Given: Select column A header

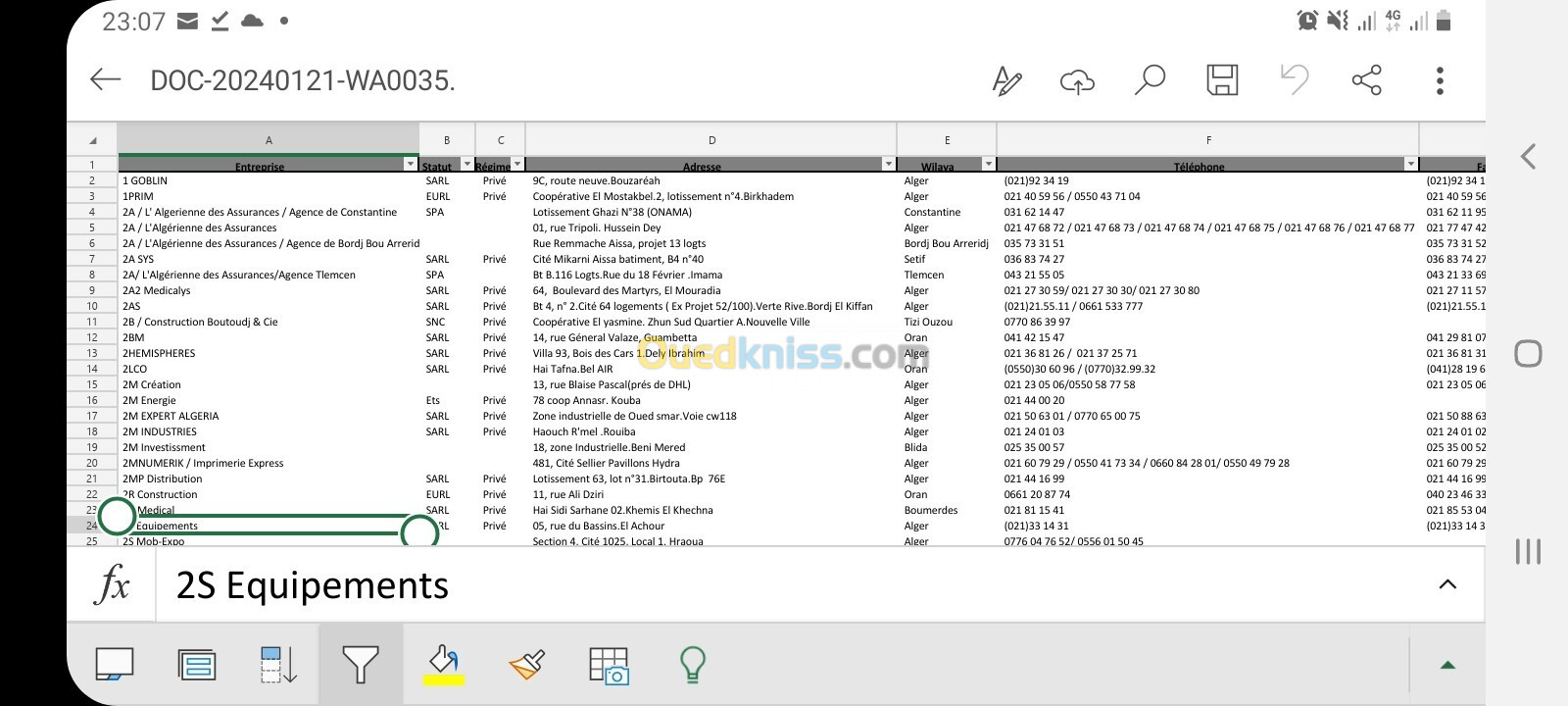Looking at the screenshot, I should pyautogui.click(x=269, y=140).
